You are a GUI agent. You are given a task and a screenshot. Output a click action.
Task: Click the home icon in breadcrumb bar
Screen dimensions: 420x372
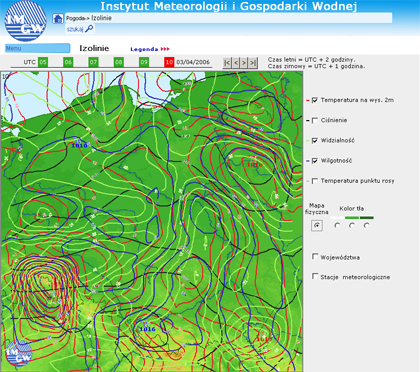pos(58,19)
